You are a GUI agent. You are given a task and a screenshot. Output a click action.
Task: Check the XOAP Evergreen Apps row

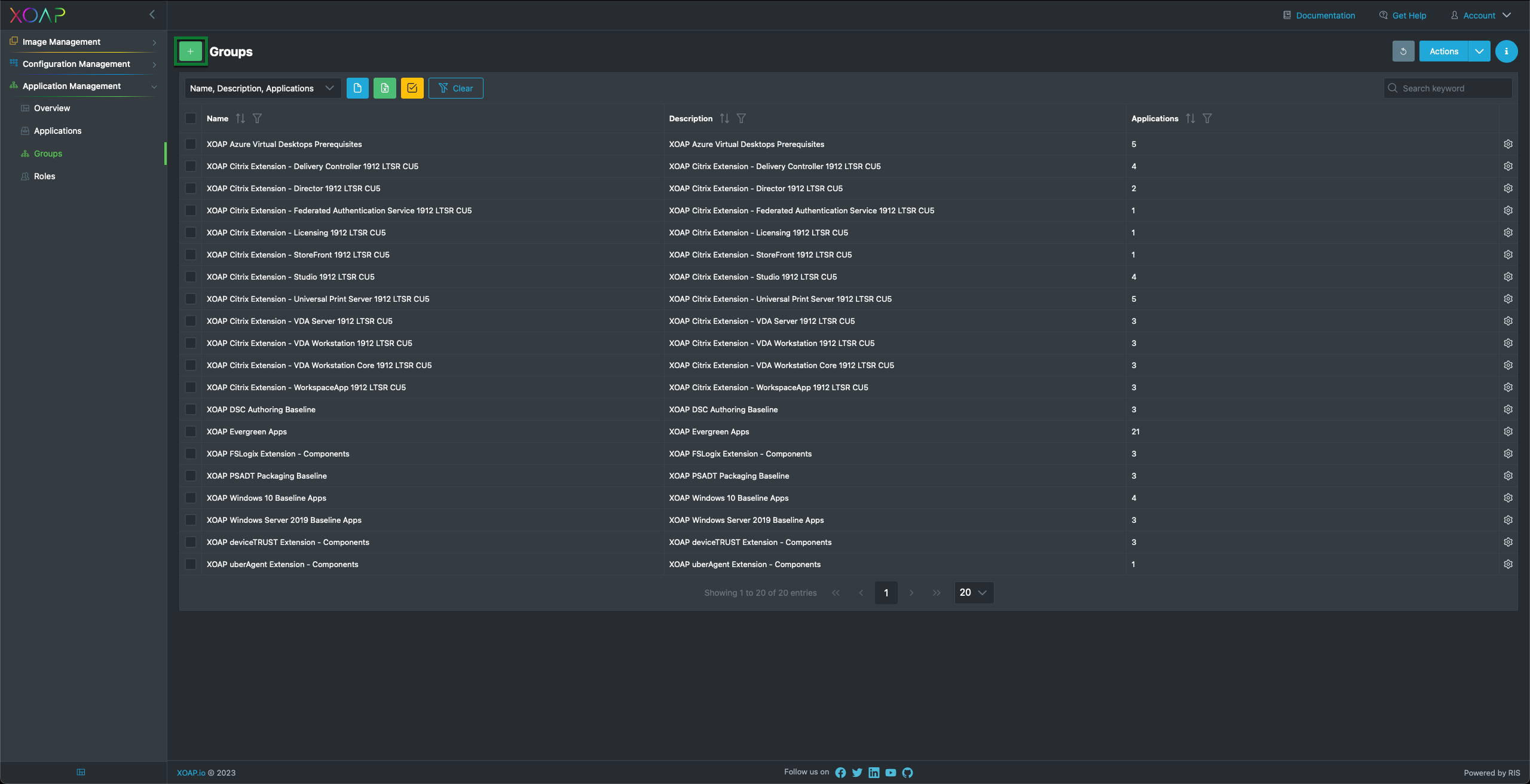click(191, 431)
